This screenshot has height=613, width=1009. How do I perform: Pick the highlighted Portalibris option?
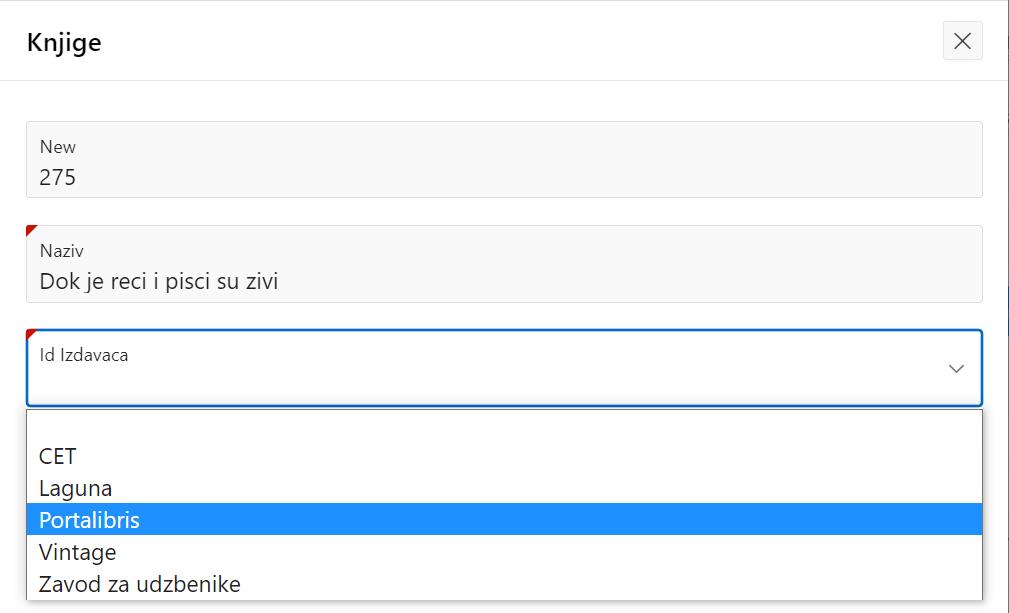tap(90, 520)
